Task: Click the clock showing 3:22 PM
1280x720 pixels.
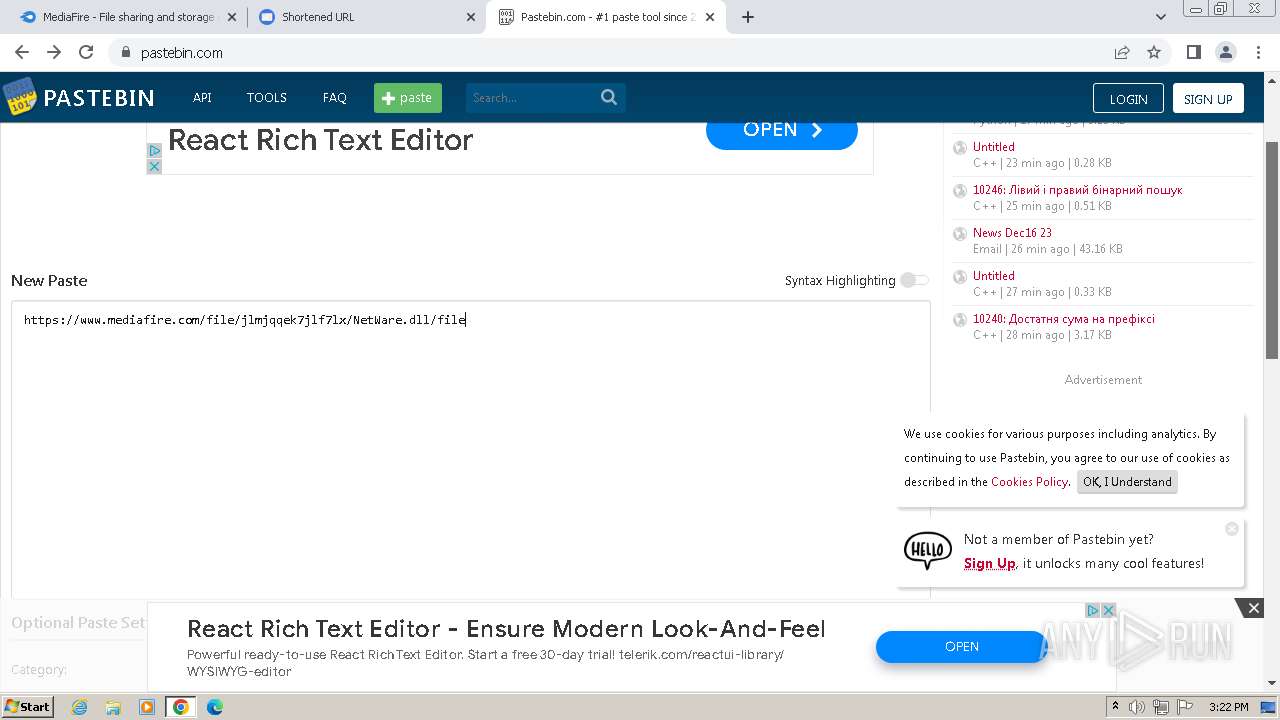Action: coord(1228,707)
